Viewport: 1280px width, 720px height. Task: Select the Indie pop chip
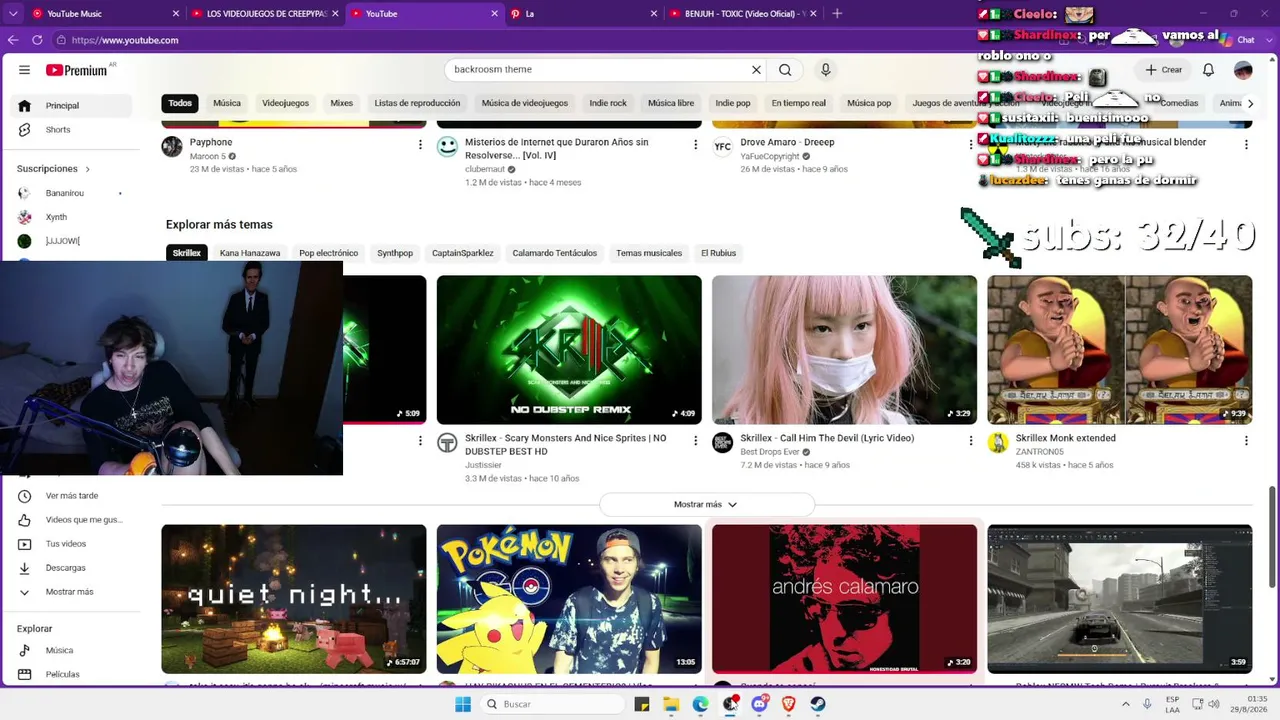pyautogui.click(x=733, y=103)
